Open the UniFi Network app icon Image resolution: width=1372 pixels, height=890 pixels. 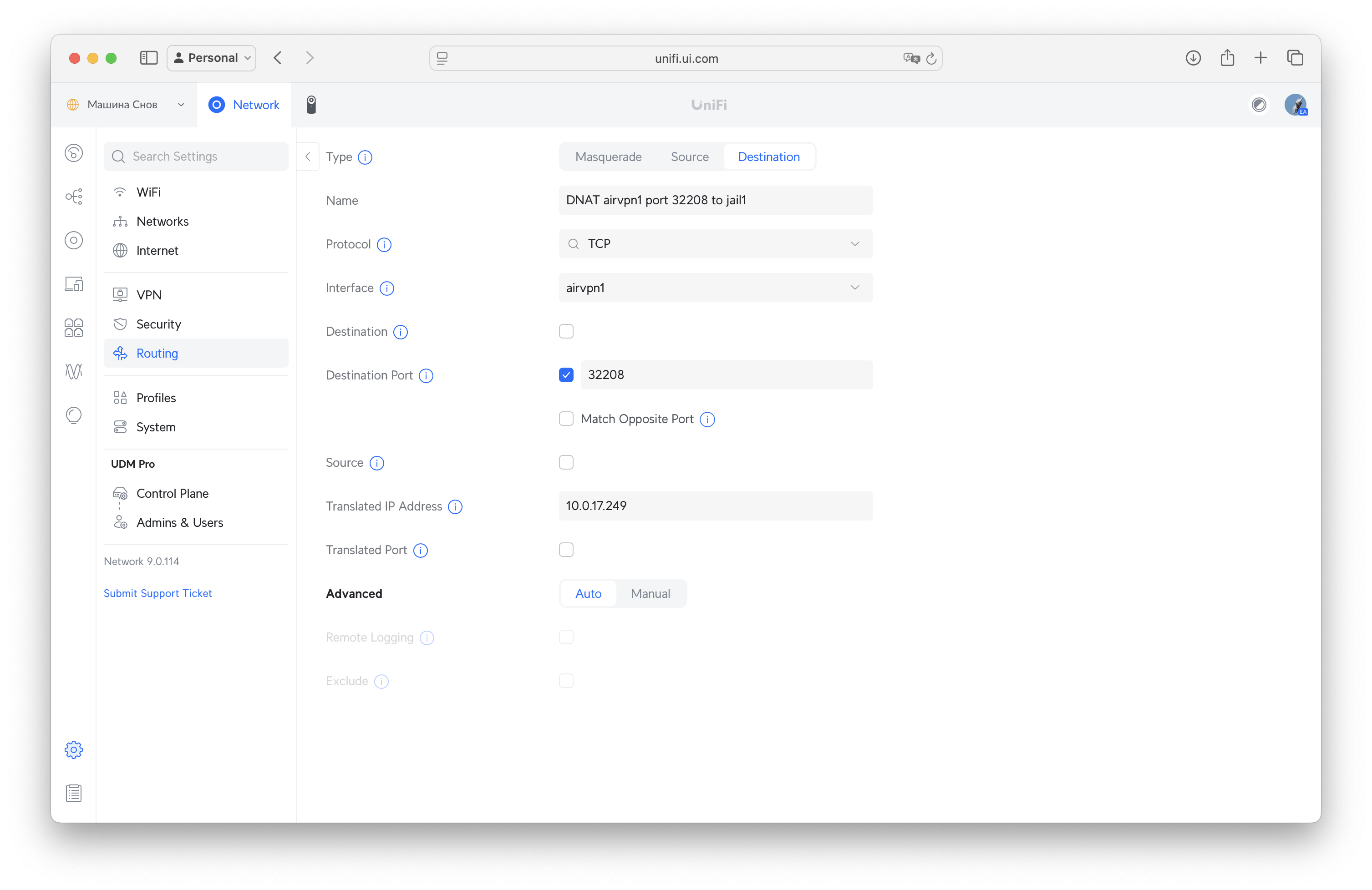click(217, 104)
